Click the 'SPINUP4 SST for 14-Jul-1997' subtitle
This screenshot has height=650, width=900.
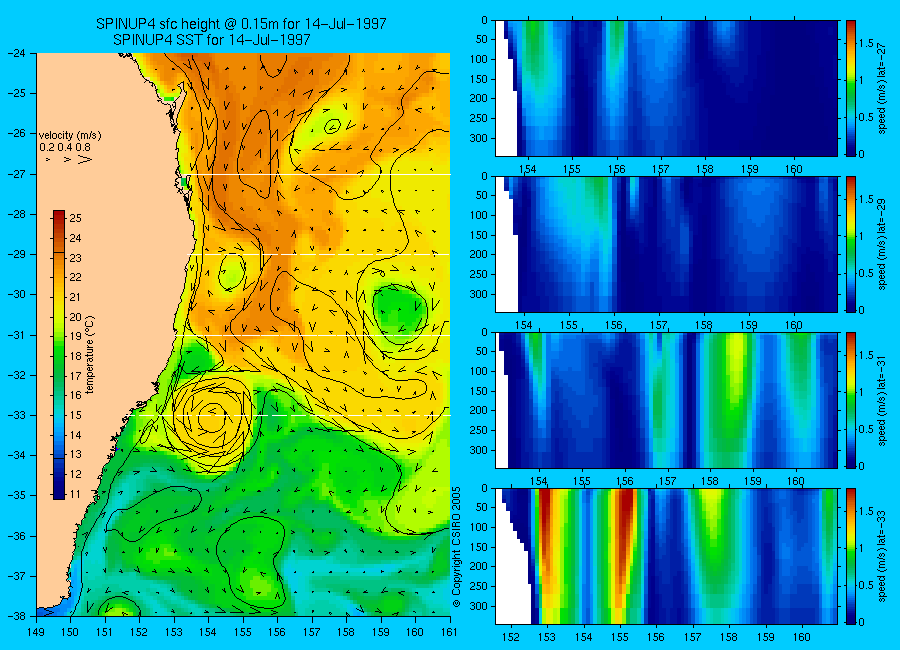point(212,40)
